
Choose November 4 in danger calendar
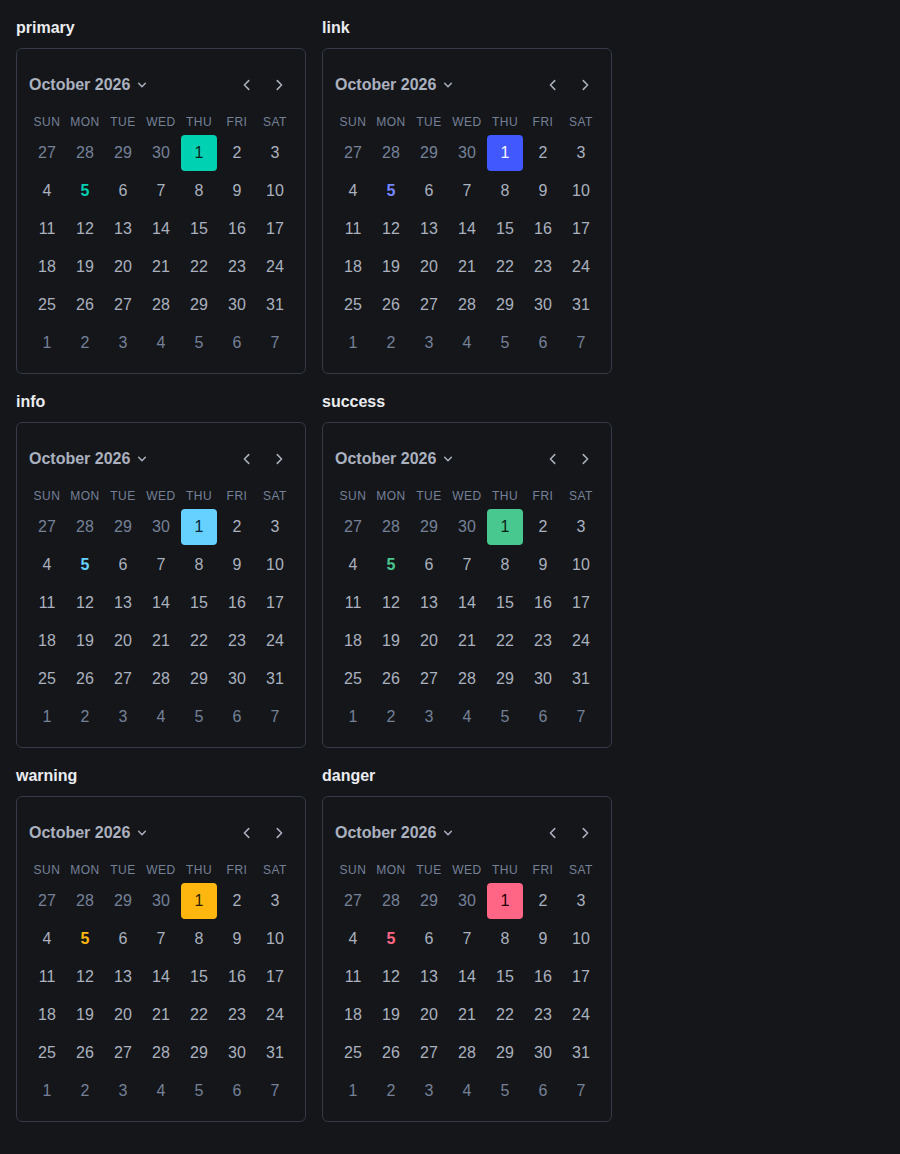point(467,1090)
